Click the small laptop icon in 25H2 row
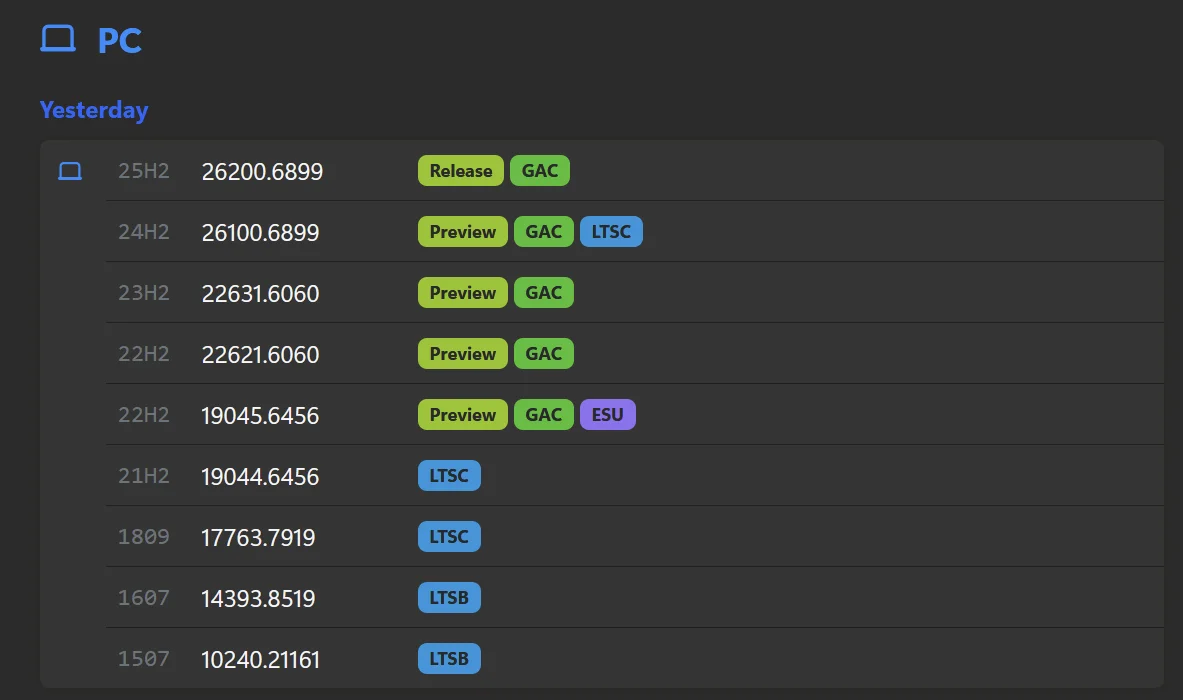This screenshot has width=1183, height=700. [x=70, y=171]
